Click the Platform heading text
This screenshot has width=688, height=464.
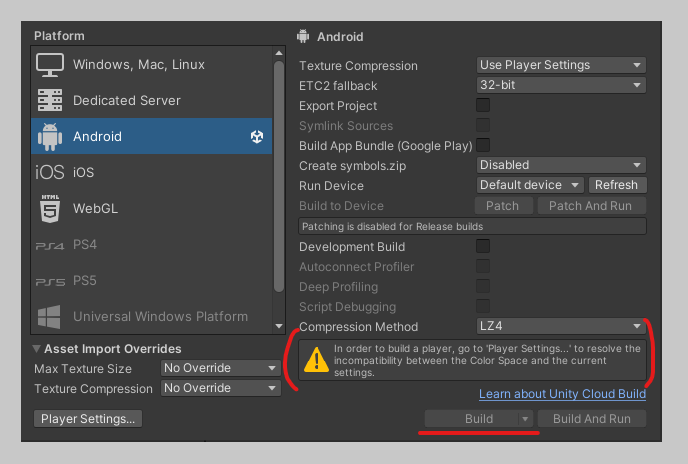pyautogui.click(x=59, y=36)
